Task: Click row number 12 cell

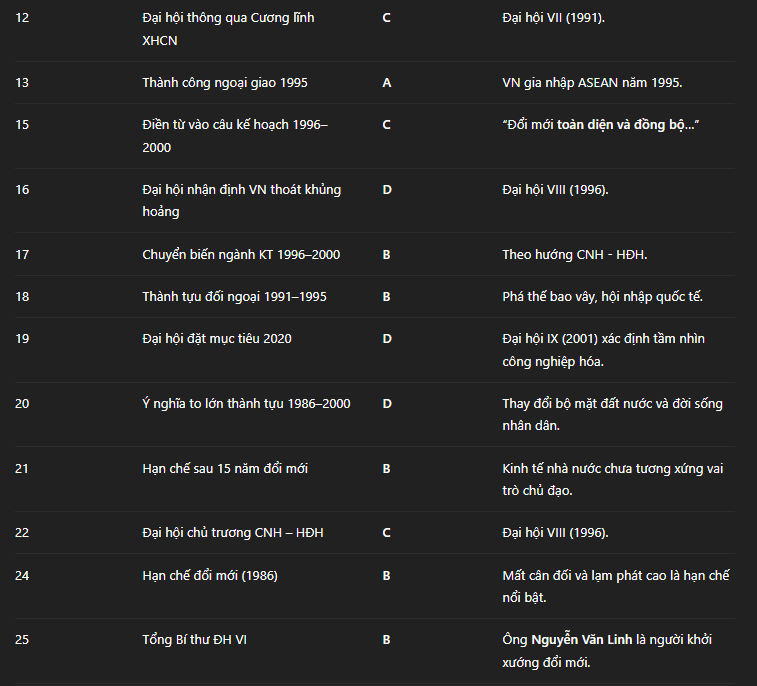Action: point(22,18)
